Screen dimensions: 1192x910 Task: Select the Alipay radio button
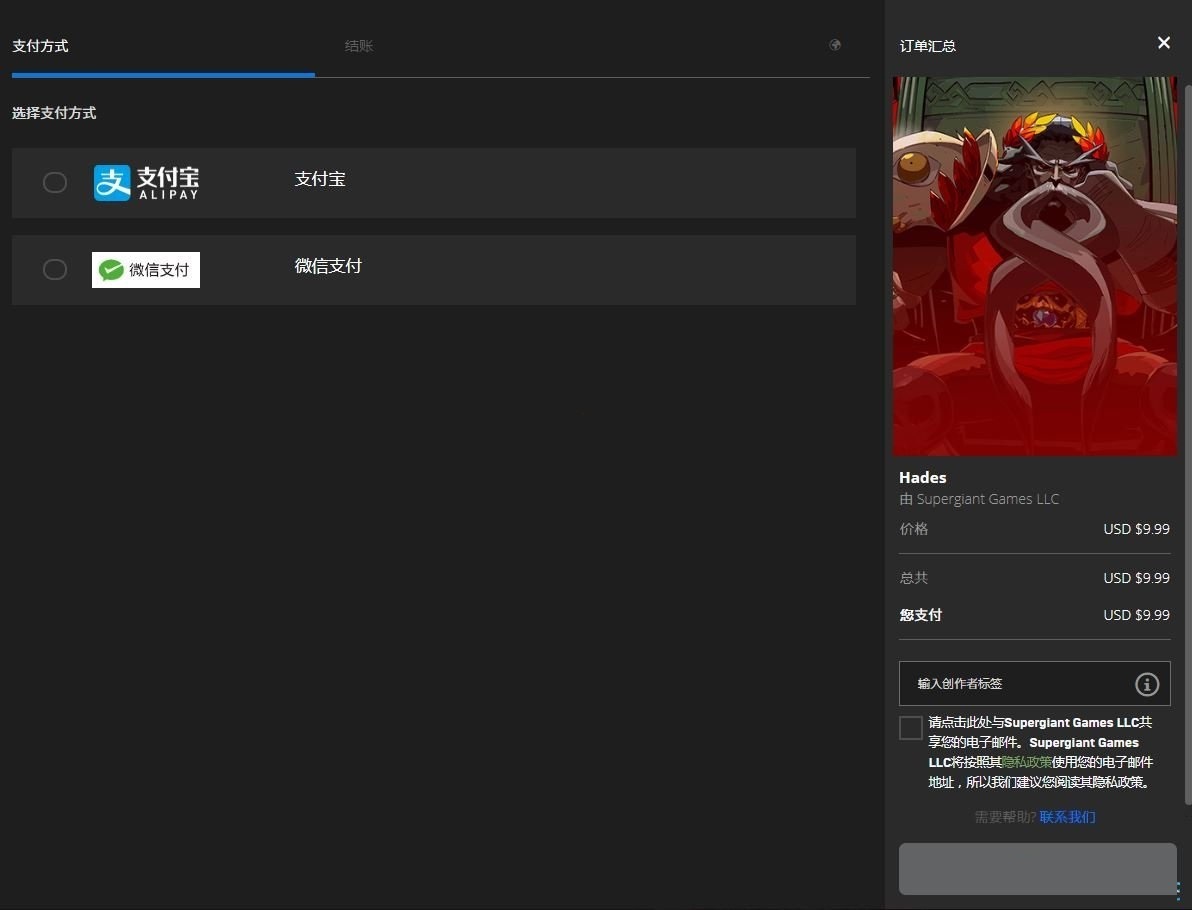tap(55, 182)
